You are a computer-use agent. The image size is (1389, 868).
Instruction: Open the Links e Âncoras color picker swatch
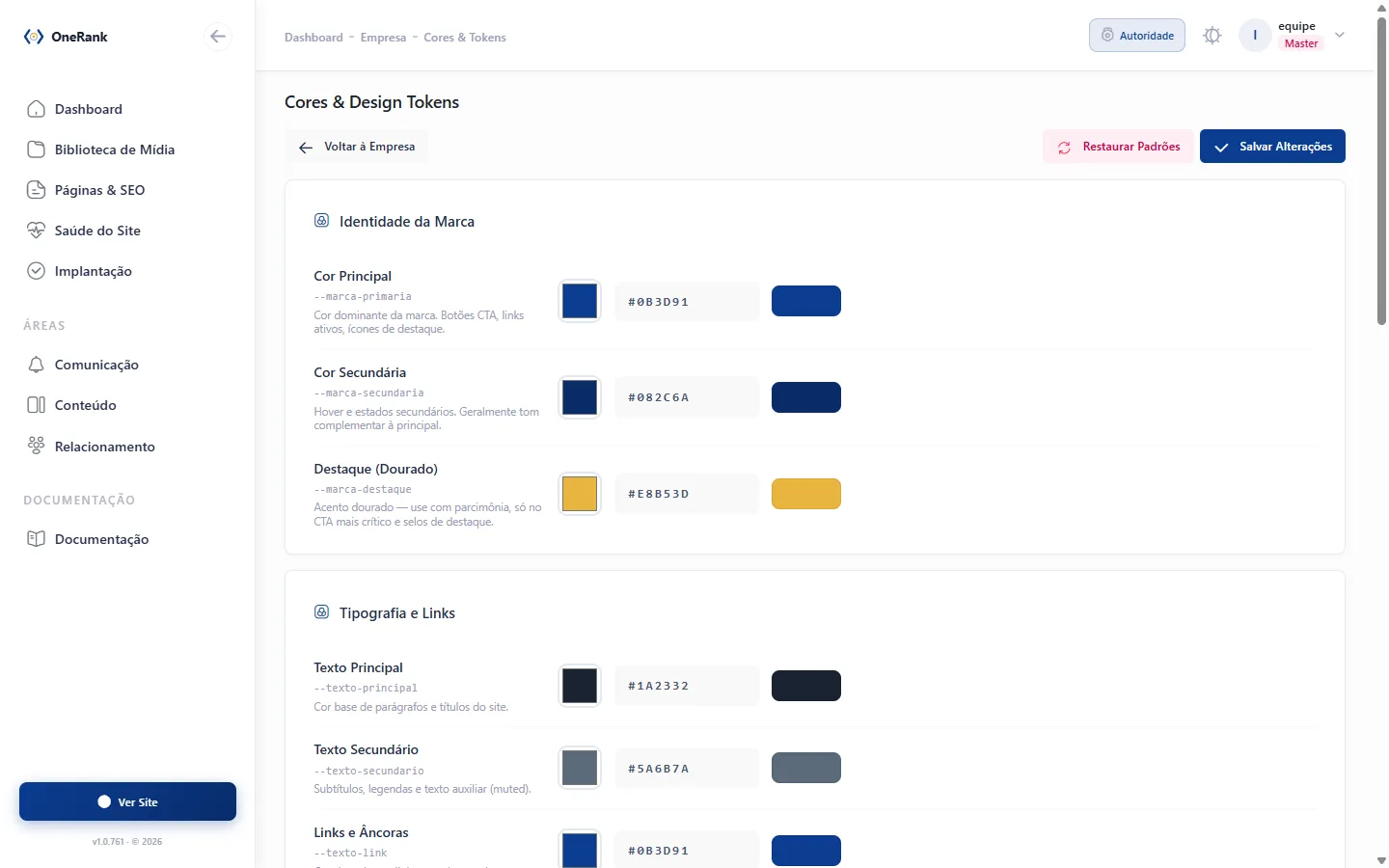(580, 850)
